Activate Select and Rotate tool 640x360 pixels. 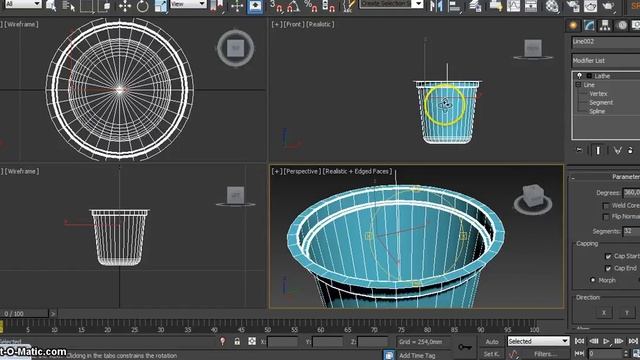142,6
